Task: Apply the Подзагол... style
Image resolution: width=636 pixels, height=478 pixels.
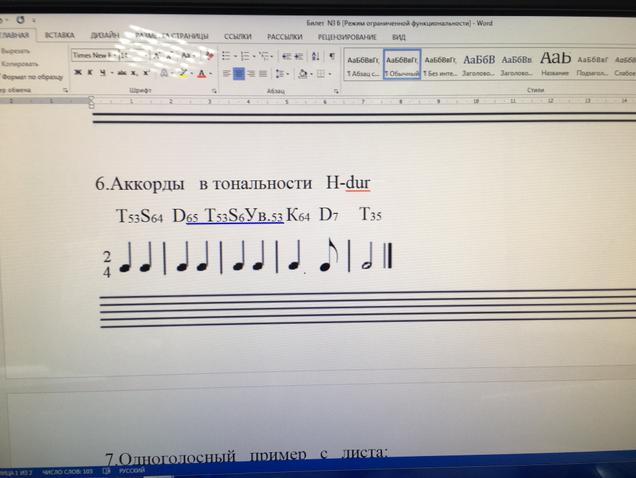Action: 593,65
